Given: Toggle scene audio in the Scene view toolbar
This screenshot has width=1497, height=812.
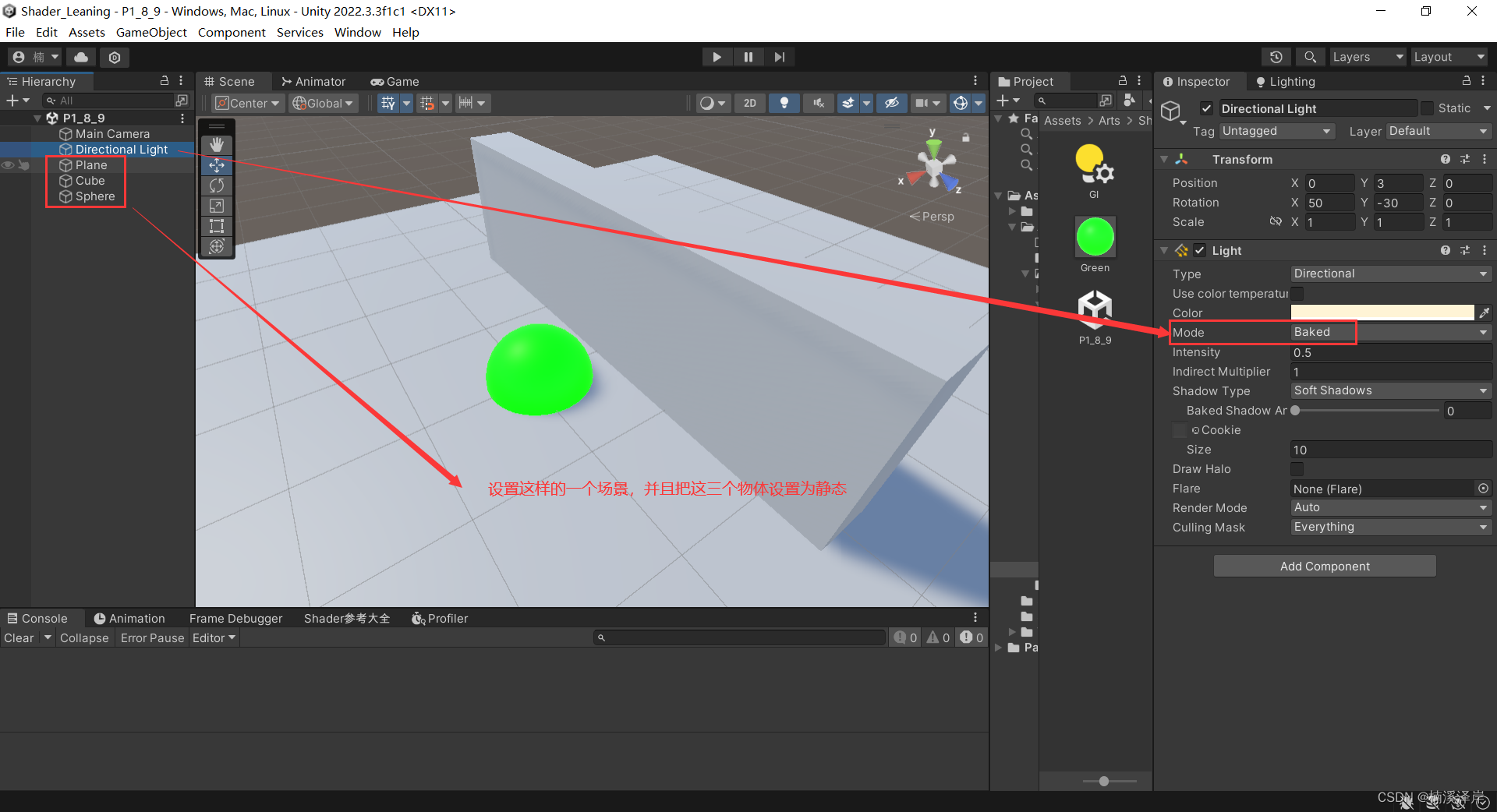Looking at the screenshot, I should pyautogui.click(x=818, y=102).
